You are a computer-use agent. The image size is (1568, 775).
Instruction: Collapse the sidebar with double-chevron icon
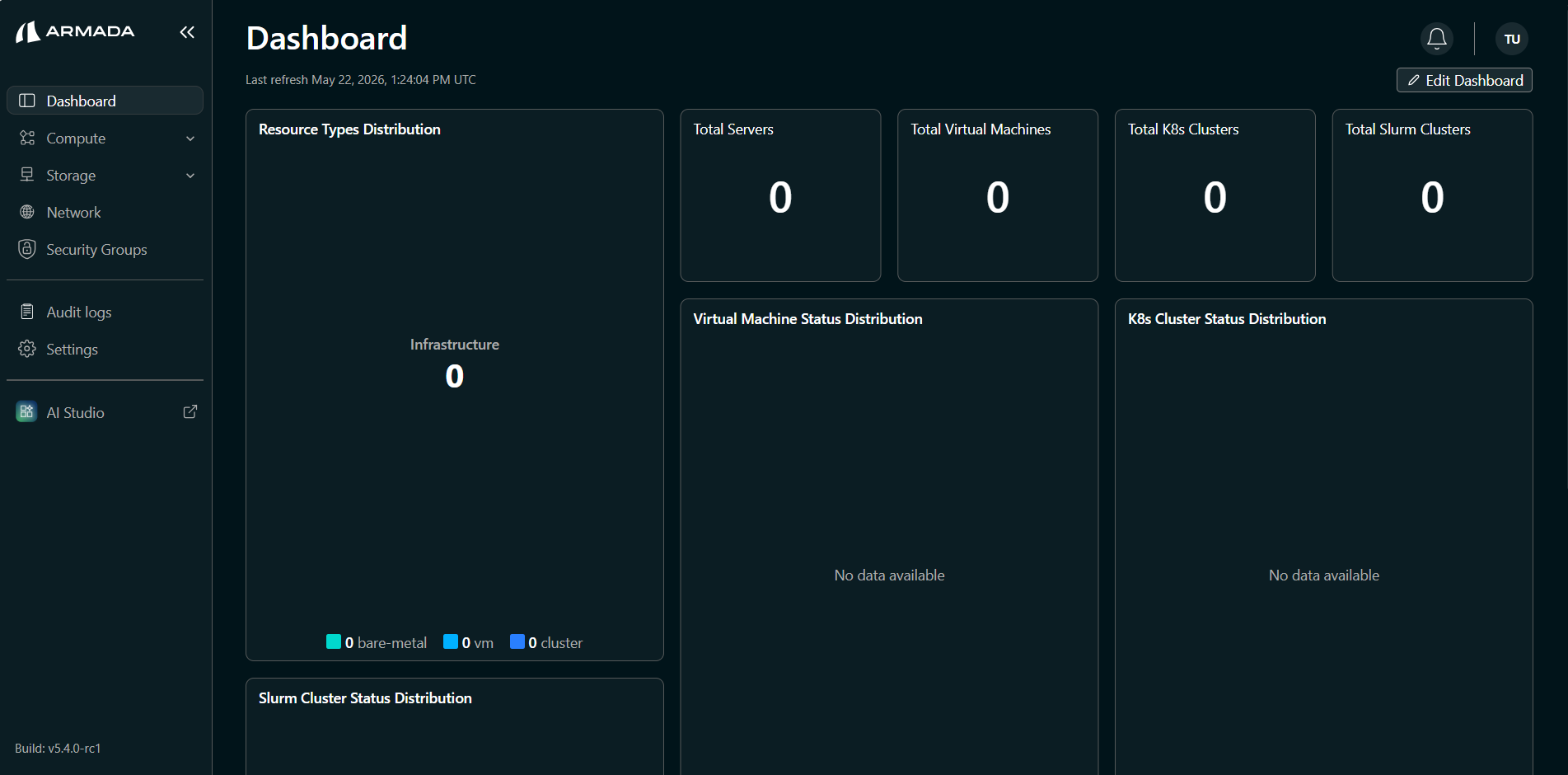pyautogui.click(x=187, y=32)
